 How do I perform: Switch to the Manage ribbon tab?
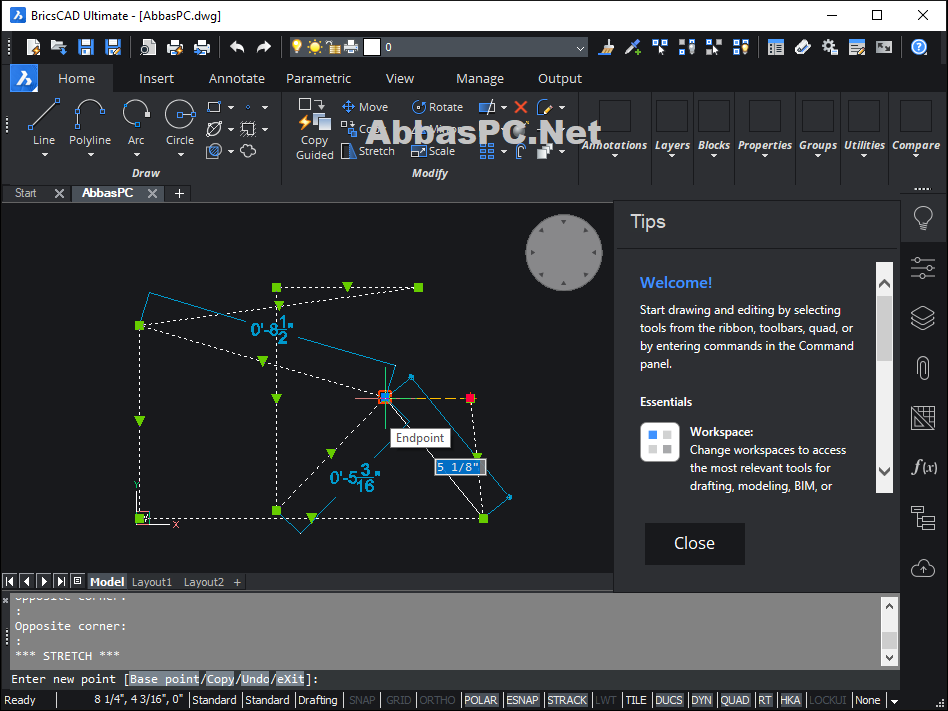pos(479,79)
